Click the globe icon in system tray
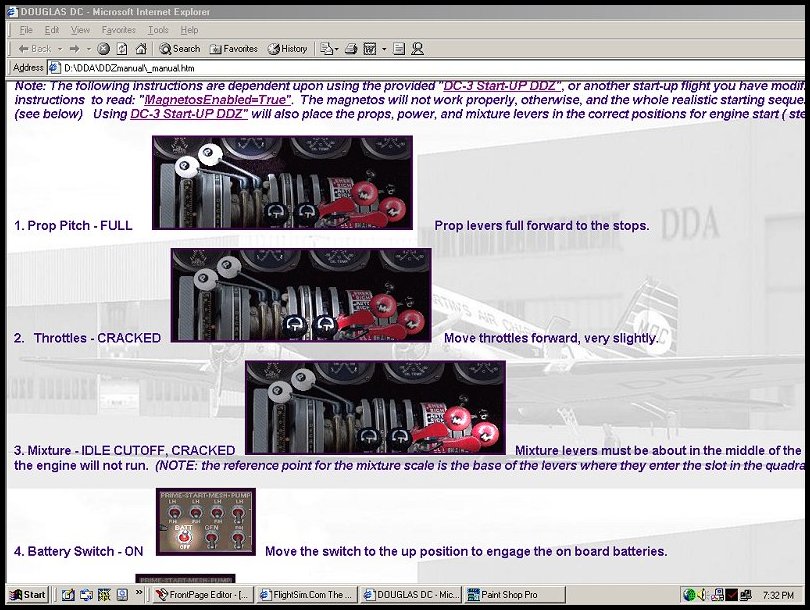The height and width of the screenshot is (610, 810). (689, 595)
